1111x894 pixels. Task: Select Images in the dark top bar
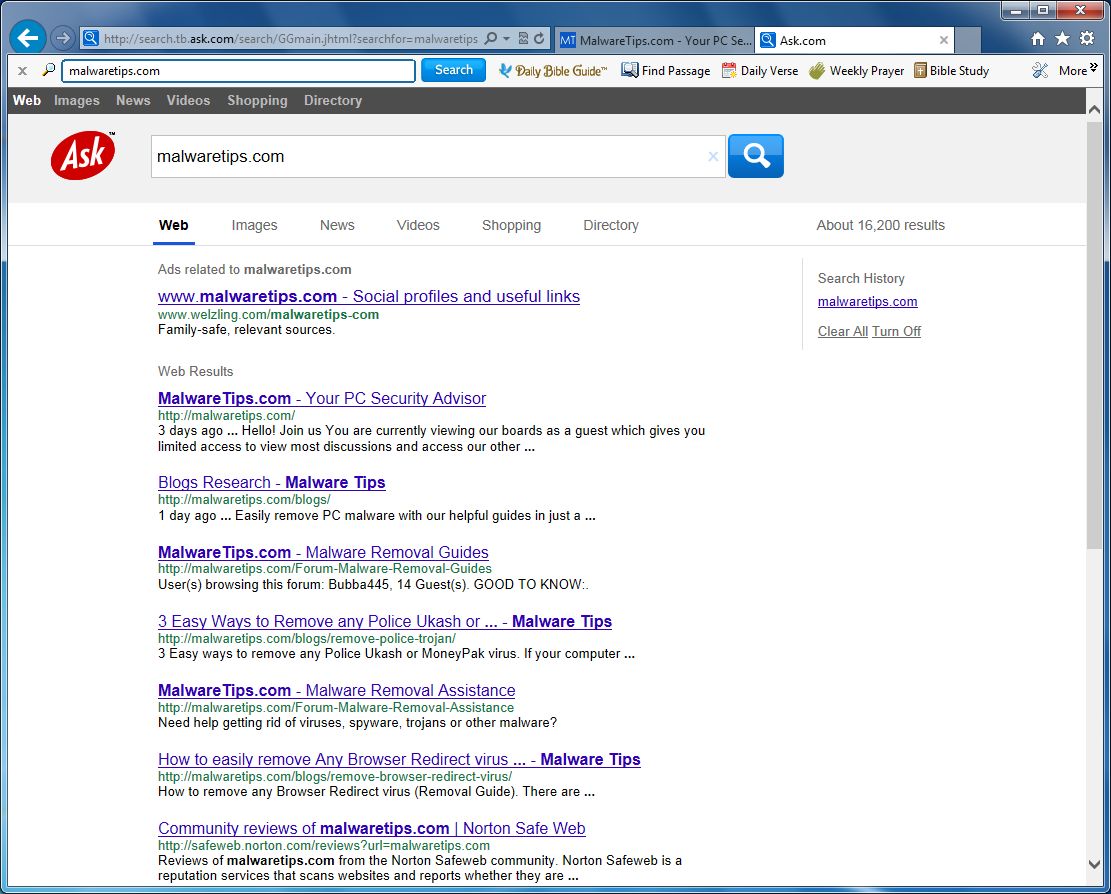[x=77, y=101]
